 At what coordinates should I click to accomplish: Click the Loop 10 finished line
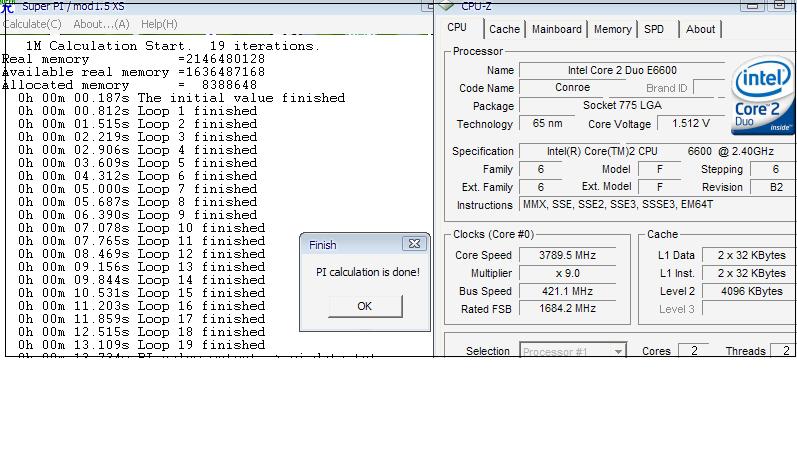pos(141,228)
